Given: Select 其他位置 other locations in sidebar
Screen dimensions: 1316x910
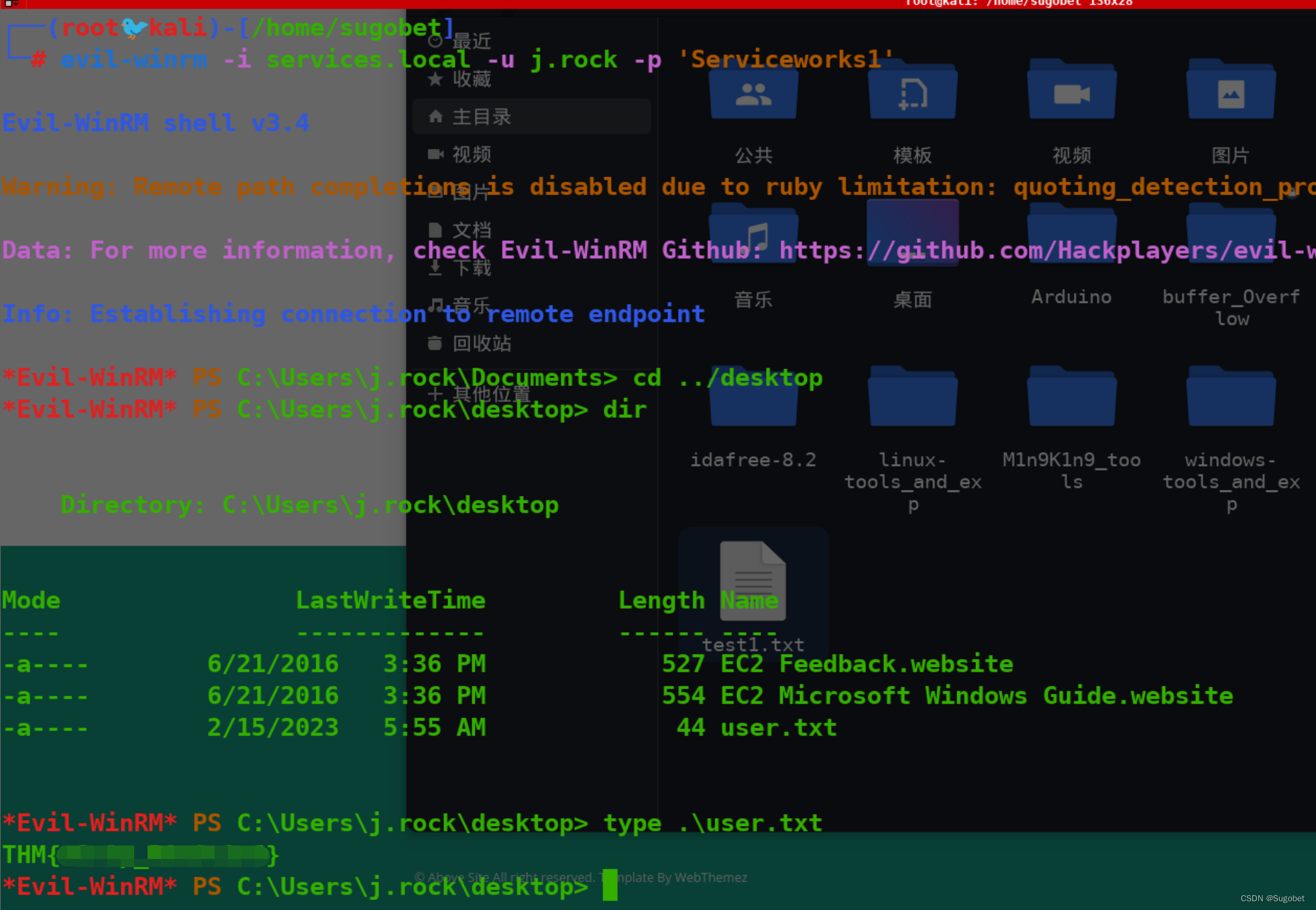Looking at the screenshot, I should pyautogui.click(x=532, y=394).
